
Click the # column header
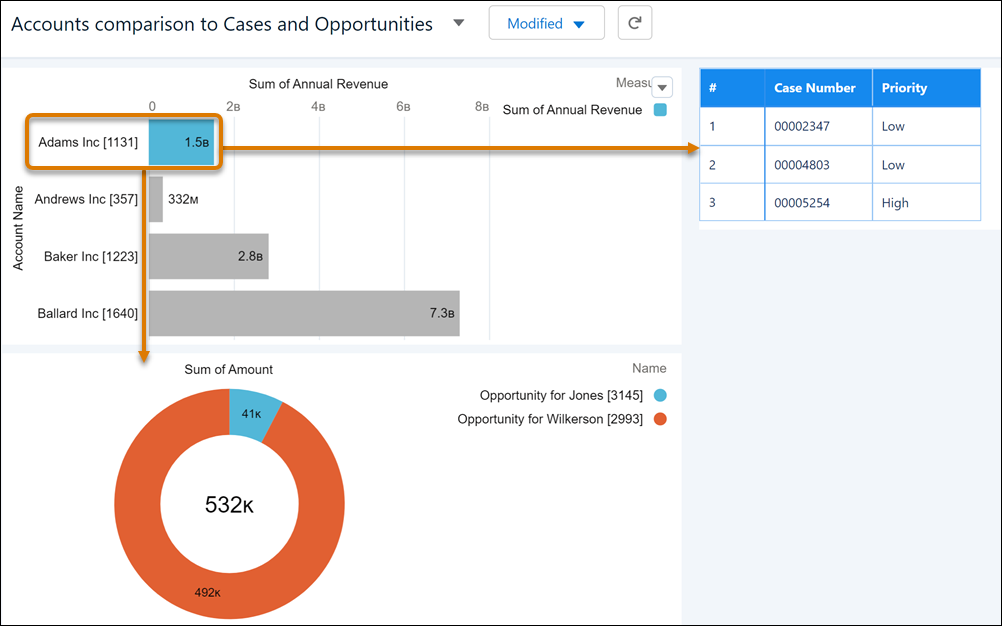coord(732,88)
